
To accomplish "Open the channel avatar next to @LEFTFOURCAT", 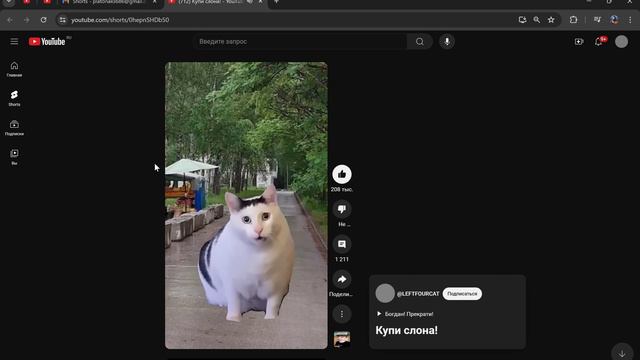I will pyautogui.click(x=385, y=293).
